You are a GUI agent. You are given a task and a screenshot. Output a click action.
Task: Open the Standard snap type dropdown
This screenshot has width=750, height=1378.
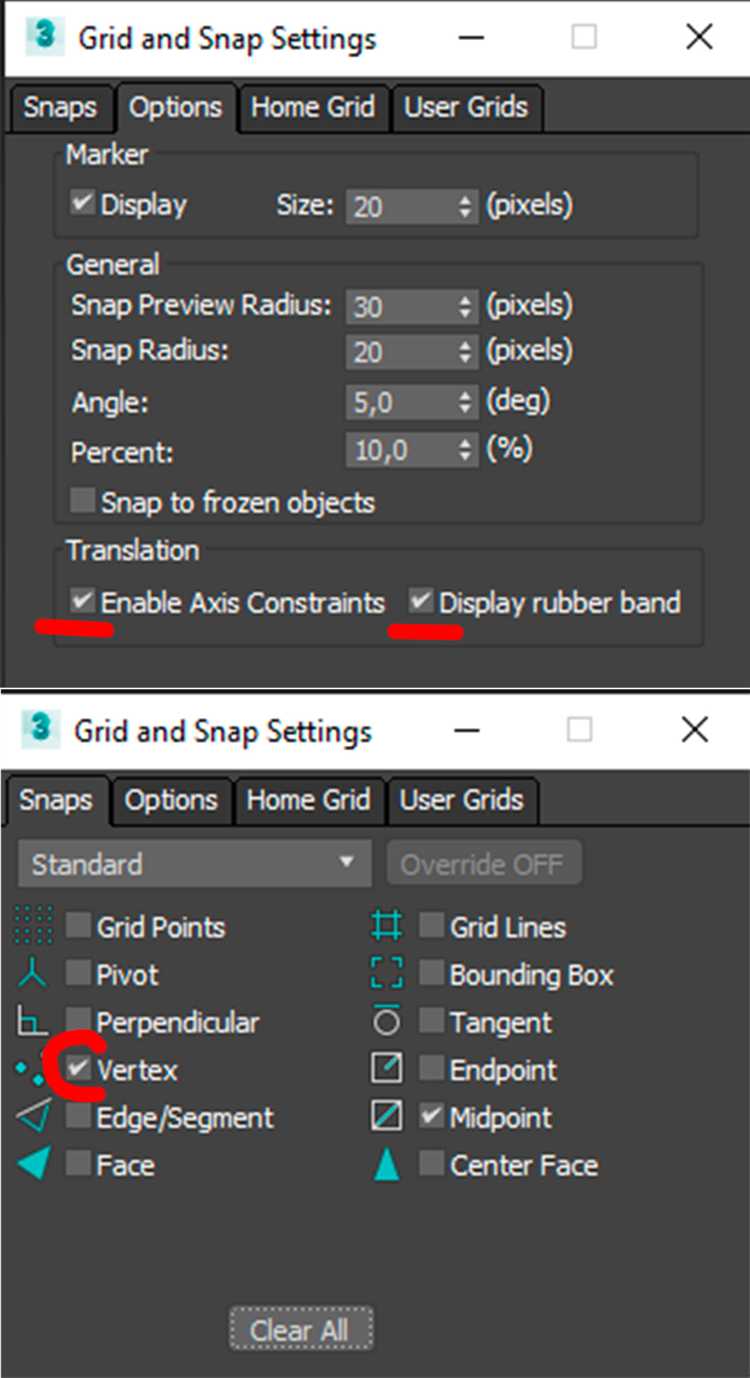[194, 864]
